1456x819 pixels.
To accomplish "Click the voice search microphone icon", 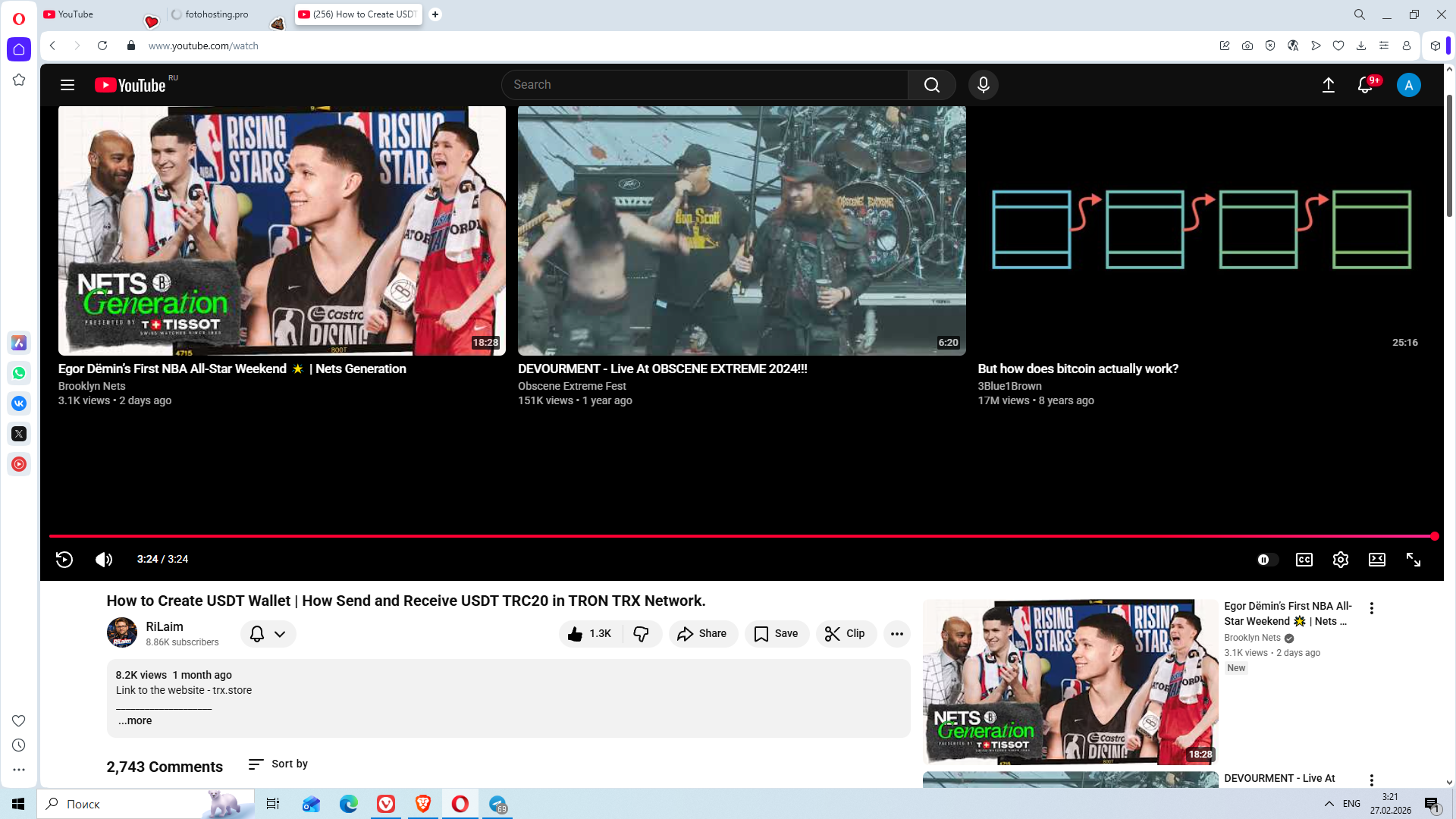I will pyautogui.click(x=983, y=85).
